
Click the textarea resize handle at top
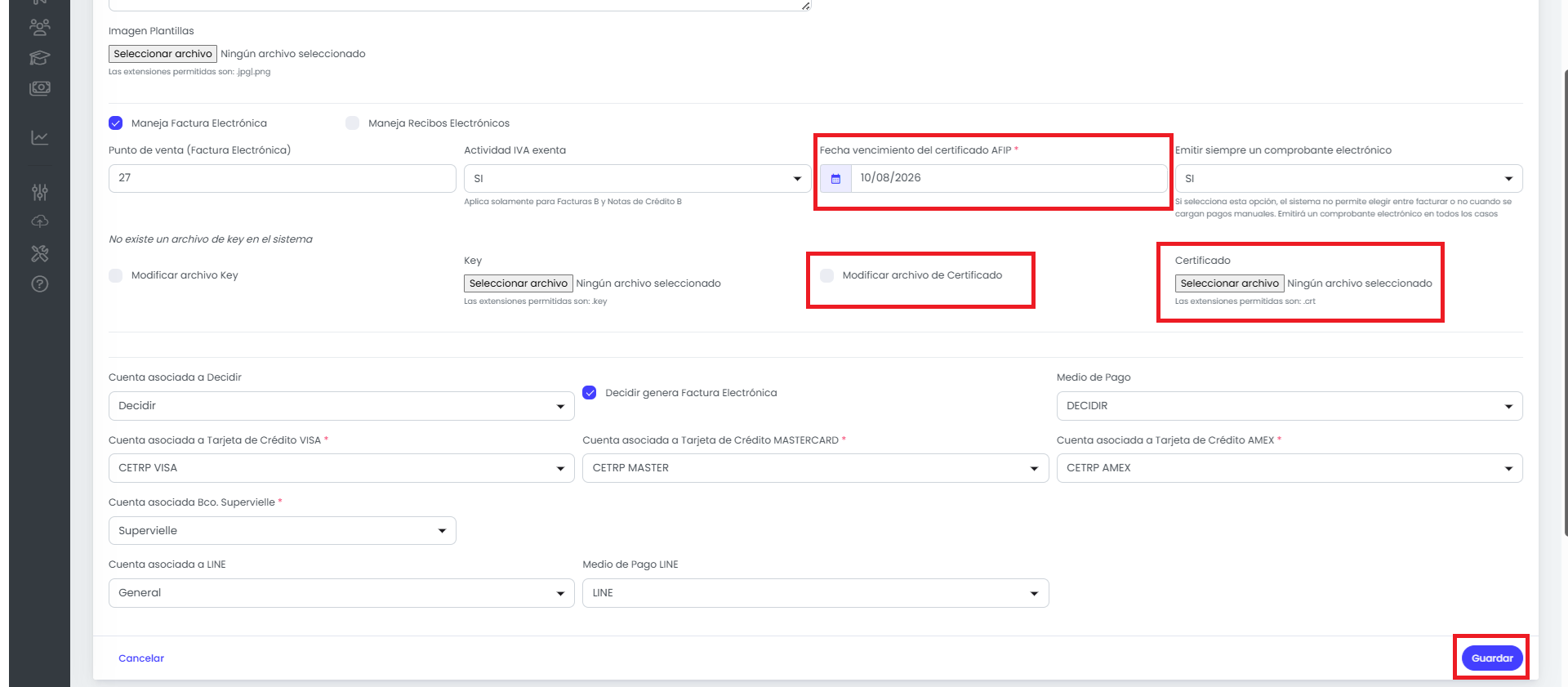click(805, 6)
